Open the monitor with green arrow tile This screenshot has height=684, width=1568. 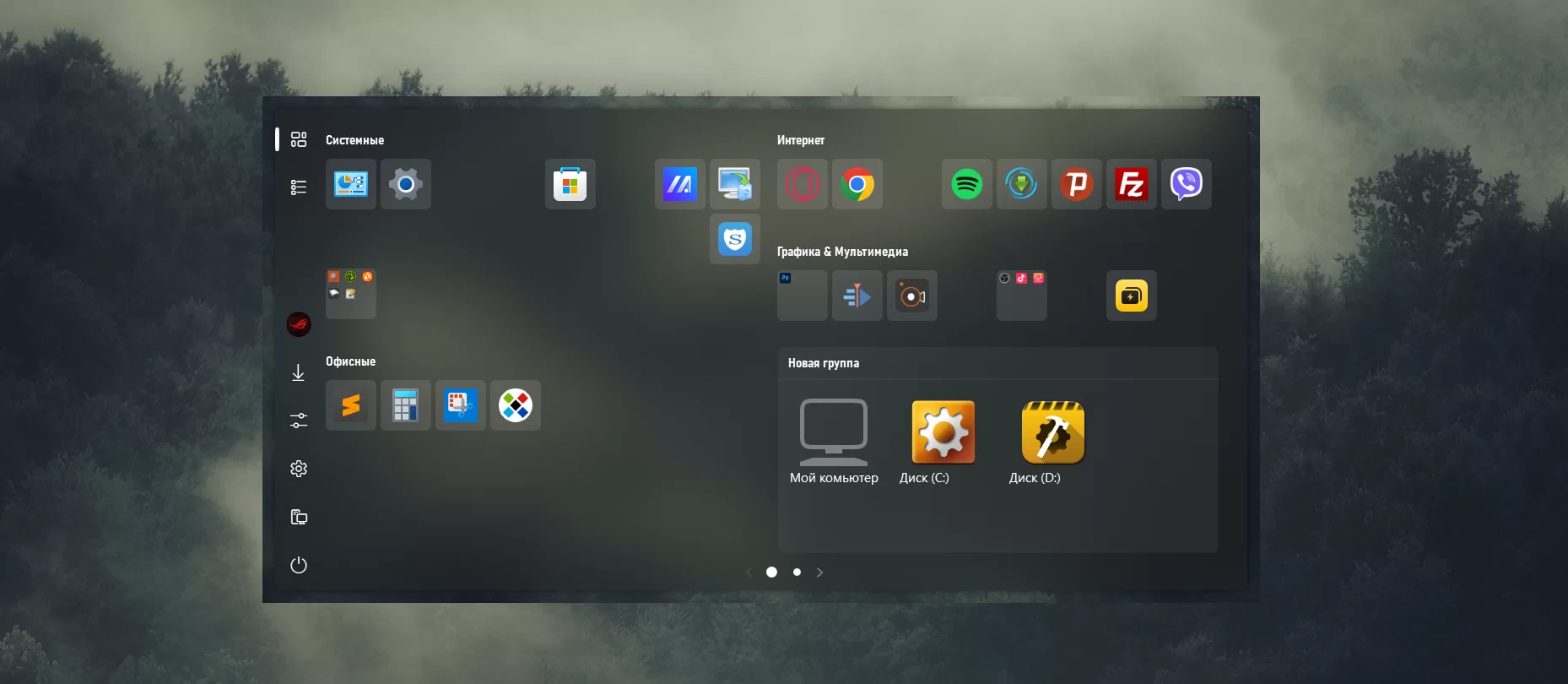point(735,184)
